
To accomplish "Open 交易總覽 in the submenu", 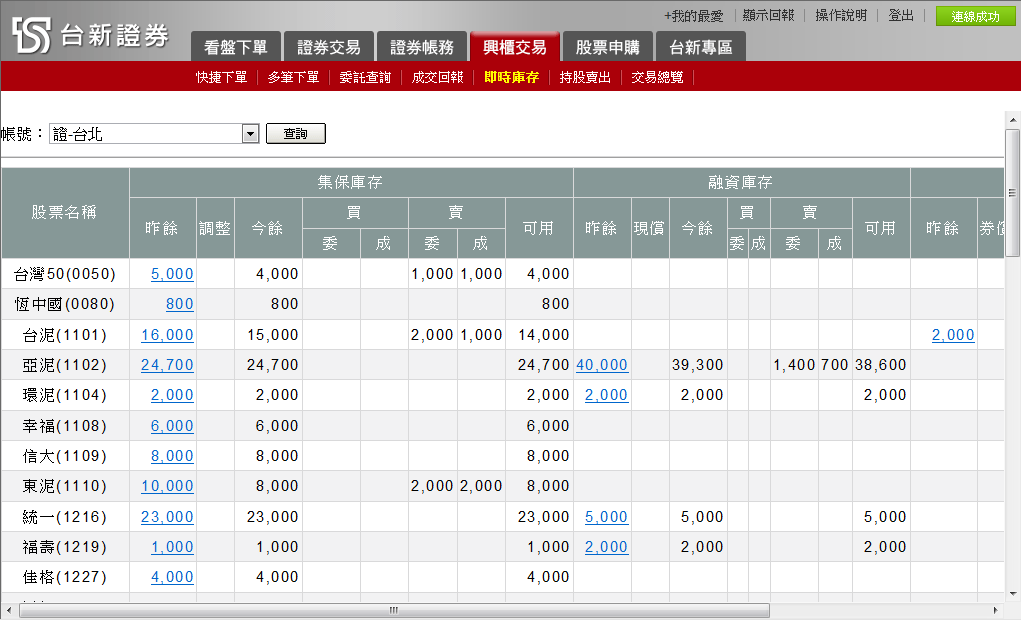I will point(657,77).
